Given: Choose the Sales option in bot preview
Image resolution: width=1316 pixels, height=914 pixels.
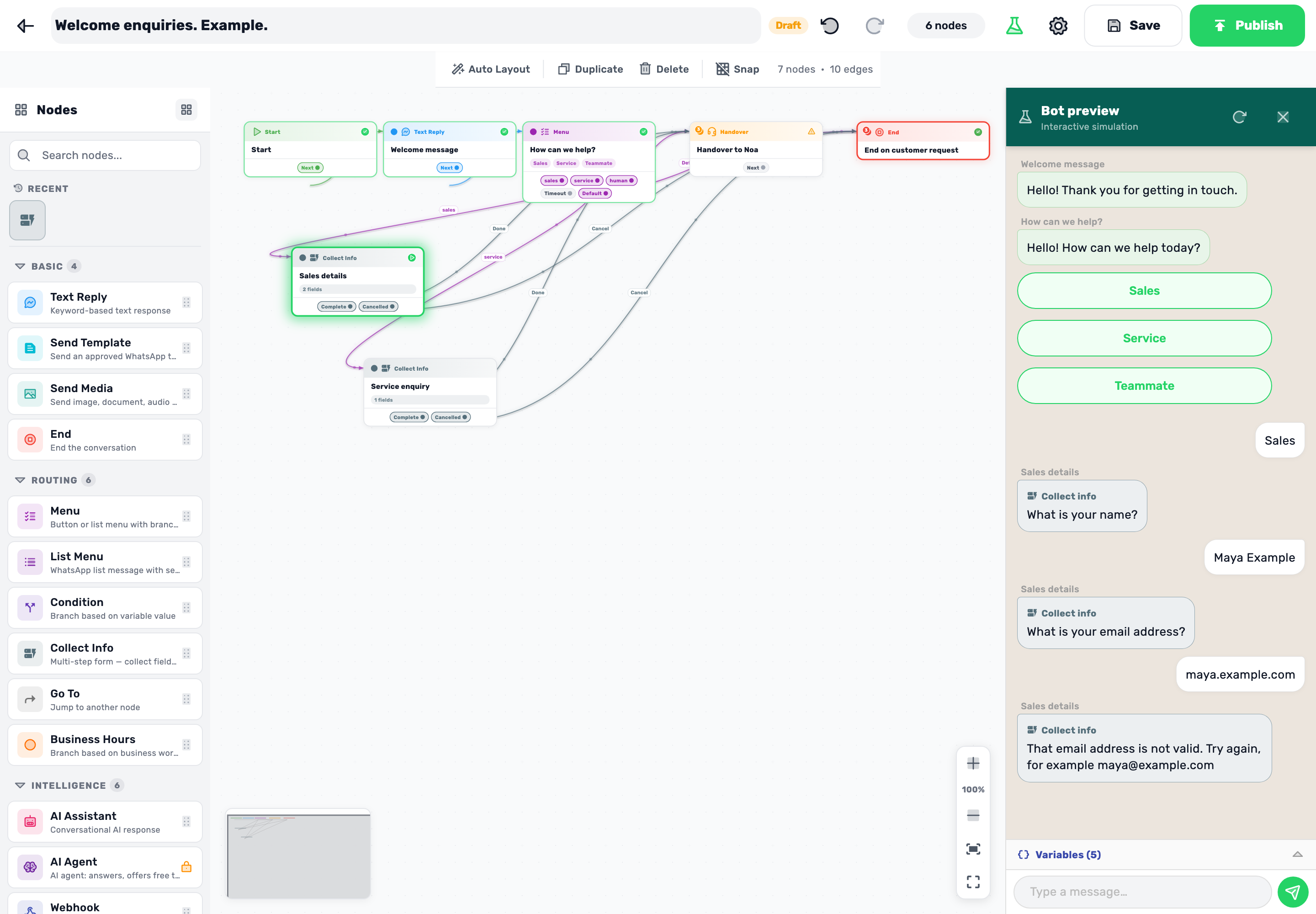Looking at the screenshot, I should 1144,291.
